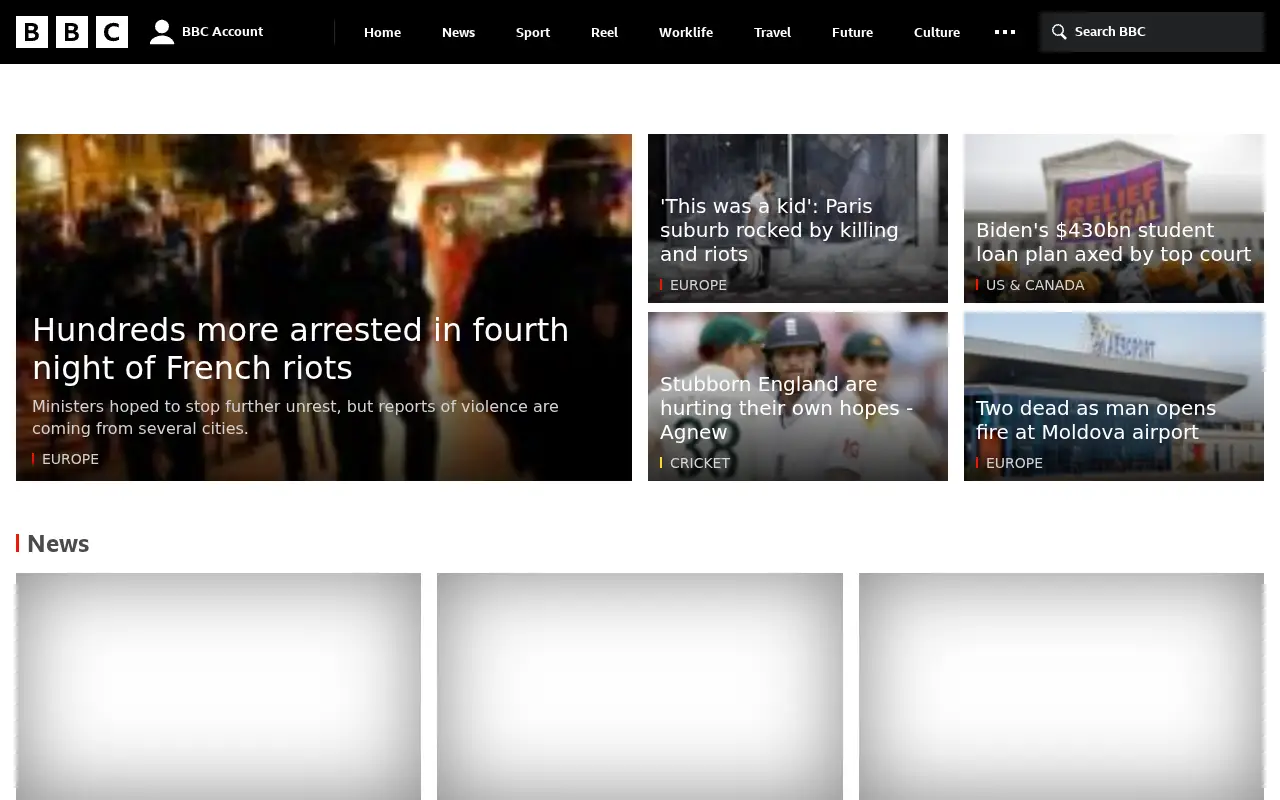The height and width of the screenshot is (800, 1280).
Task: Click the CRICKET tag
Action: 700,463
